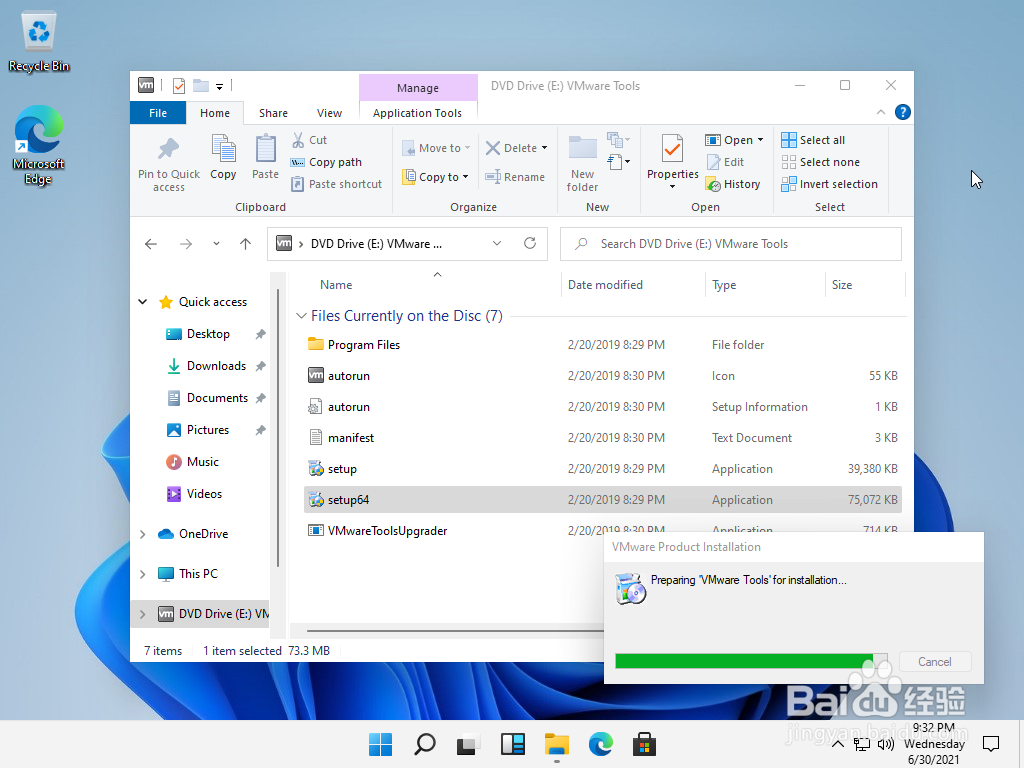The height and width of the screenshot is (768, 1024).
Task: Click the New item icon
Action: (618, 140)
